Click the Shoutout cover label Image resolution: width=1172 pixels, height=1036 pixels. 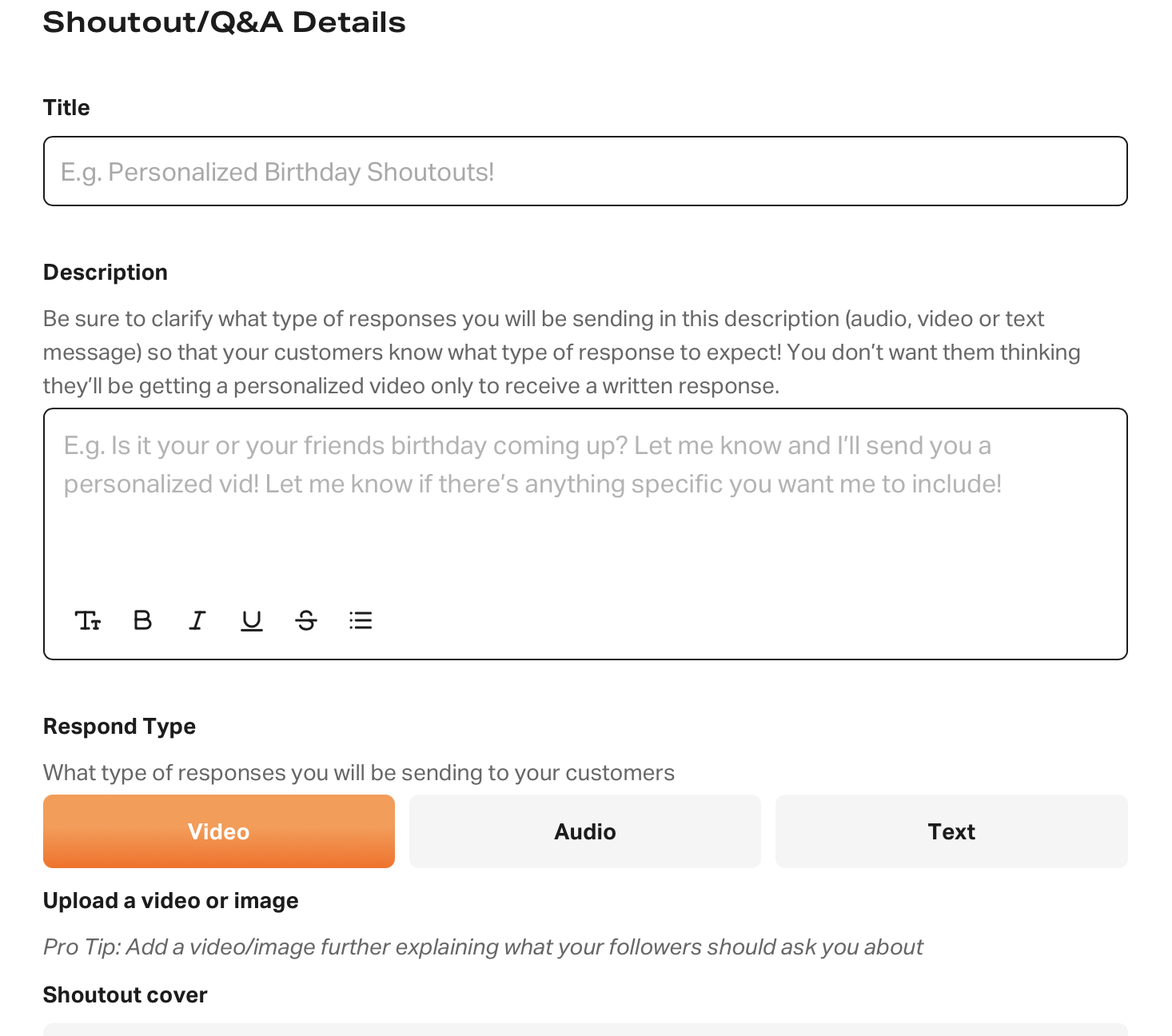pyautogui.click(x=125, y=995)
